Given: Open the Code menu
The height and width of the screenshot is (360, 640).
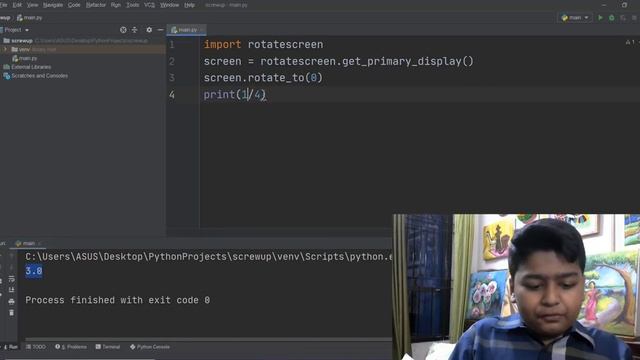Looking at the screenshot, I should tap(74, 5).
